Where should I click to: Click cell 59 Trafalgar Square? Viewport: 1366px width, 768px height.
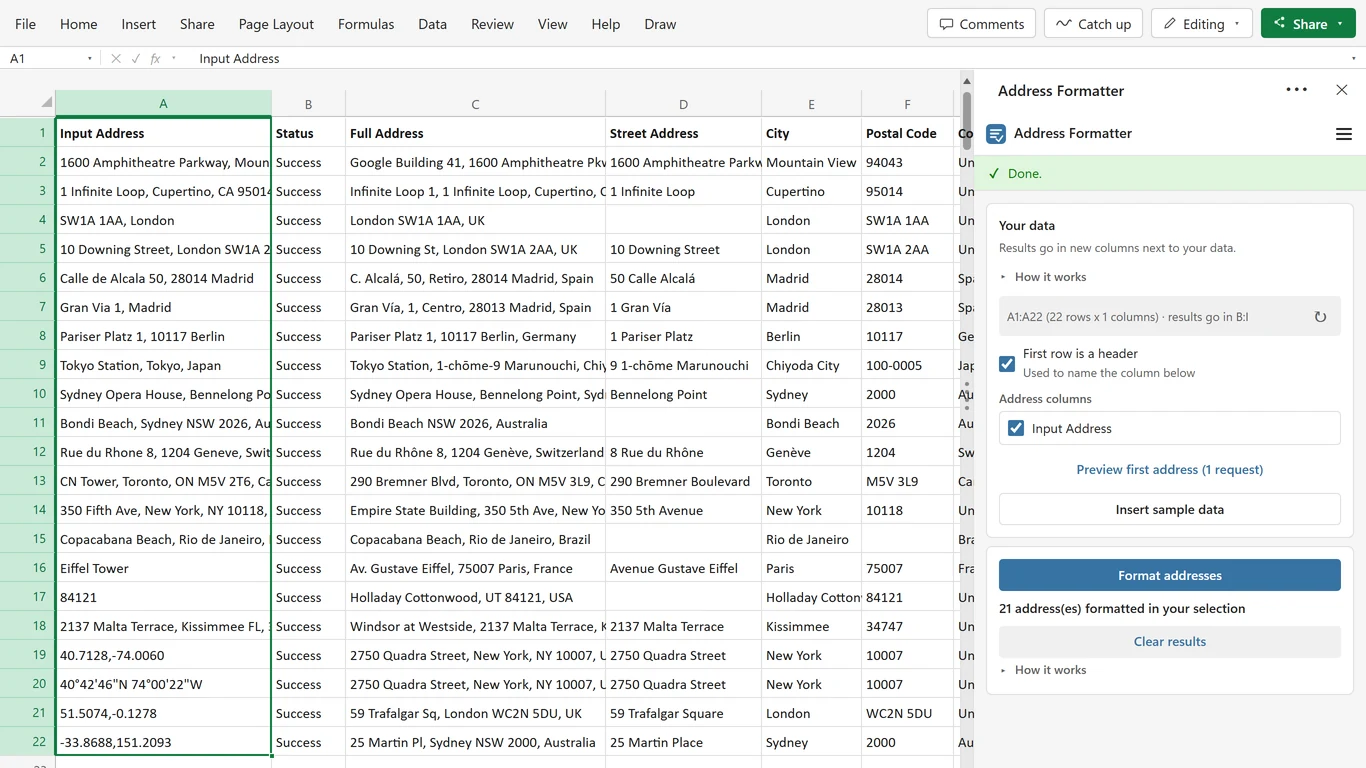(683, 713)
